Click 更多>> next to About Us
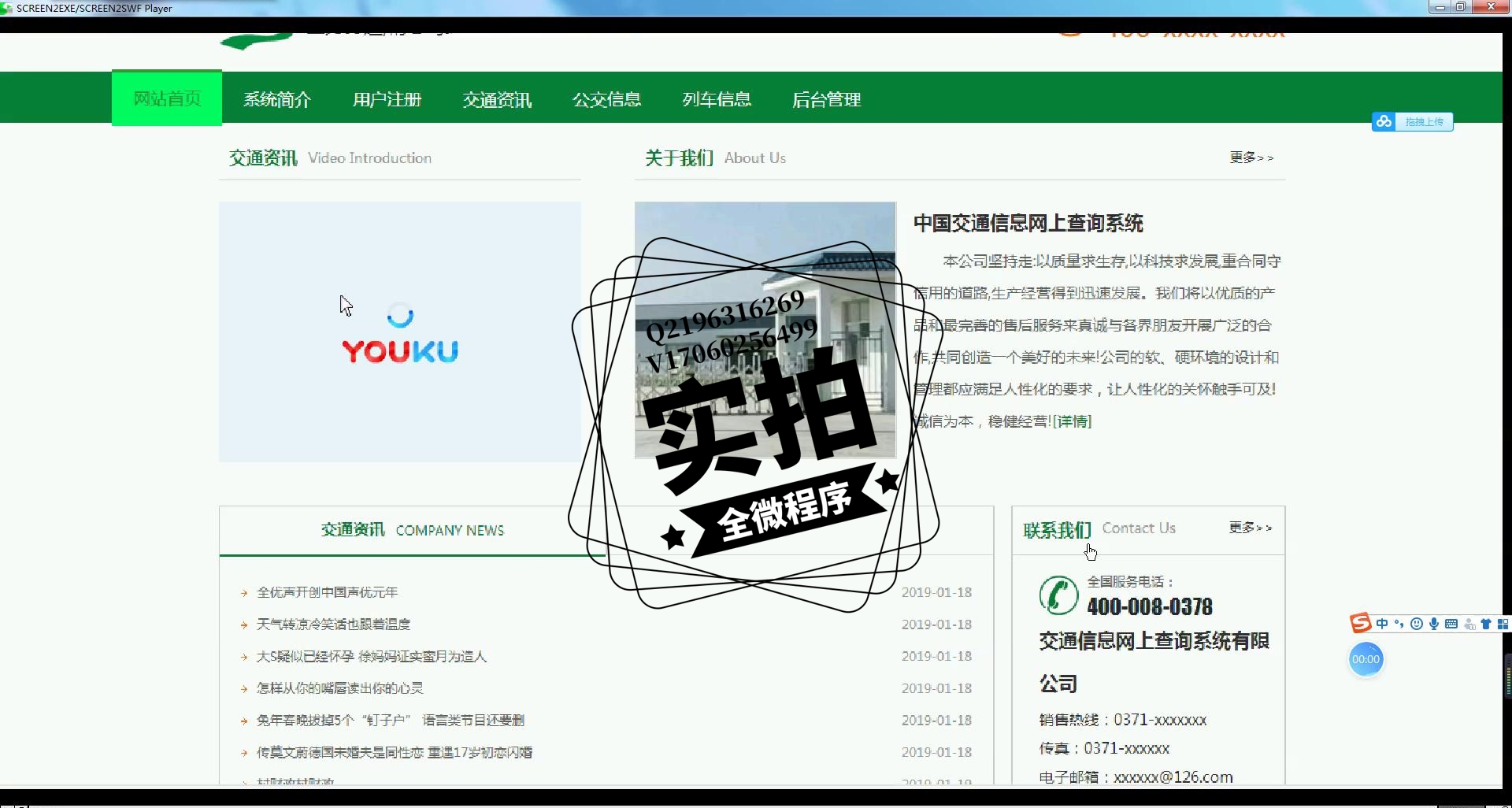Screen dimensions: 1512x808 pyautogui.click(x=1251, y=158)
